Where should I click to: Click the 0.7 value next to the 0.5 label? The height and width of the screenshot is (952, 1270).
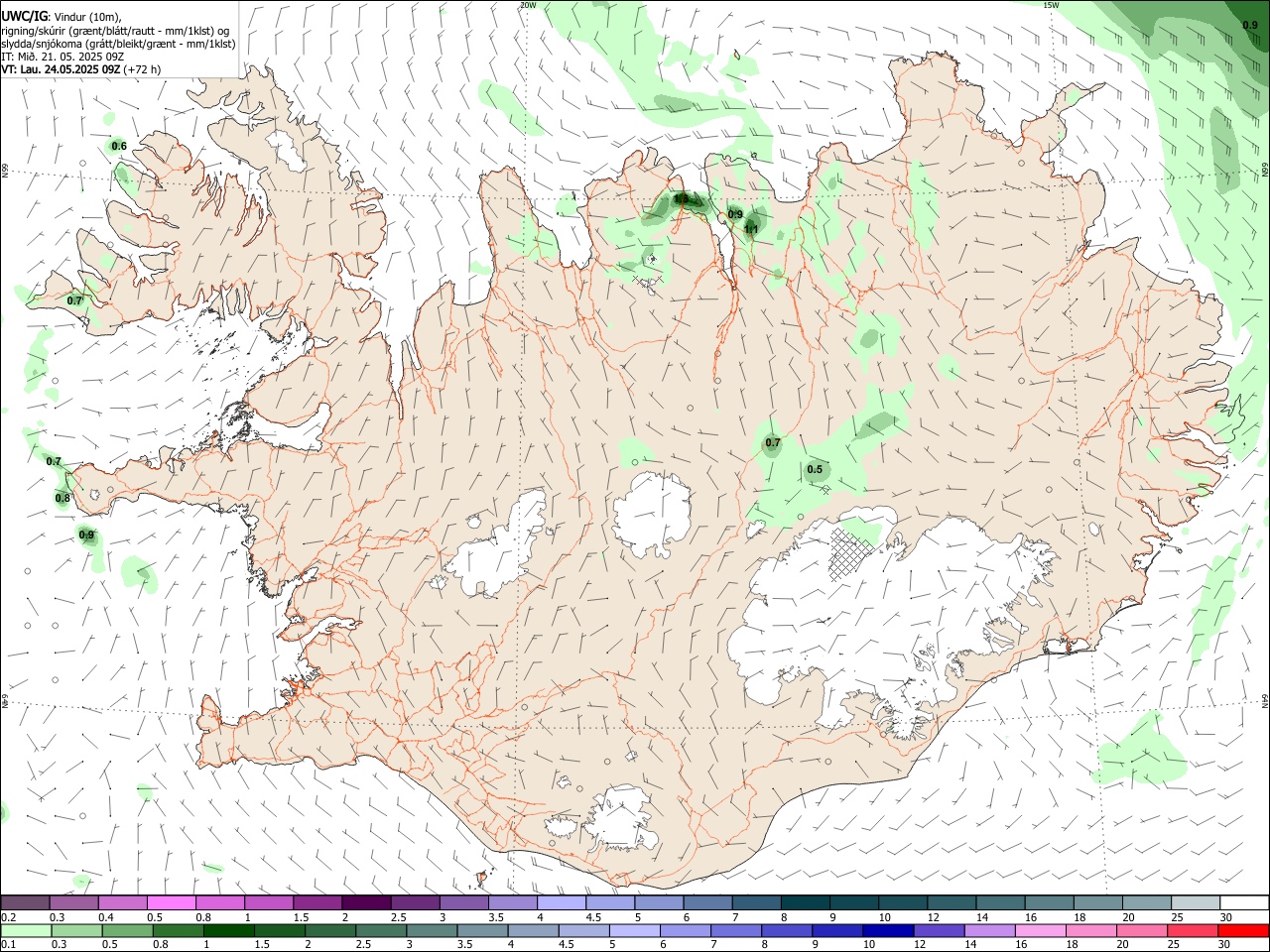tap(773, 443)
